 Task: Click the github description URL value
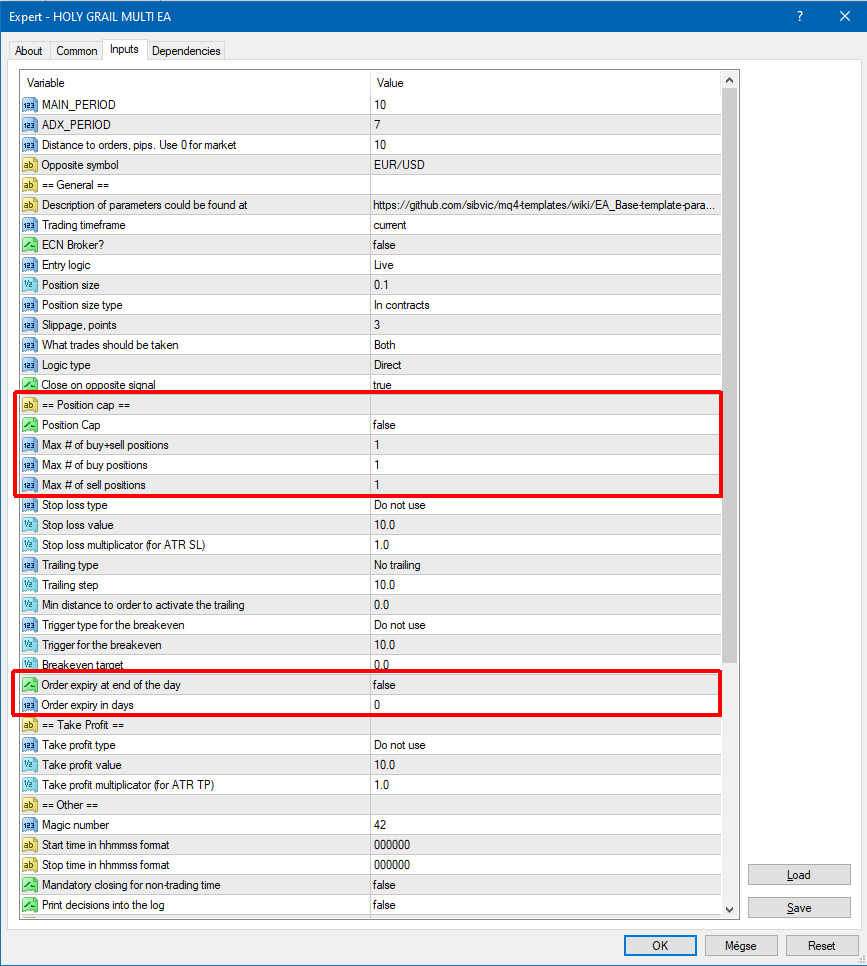(545, 205)
